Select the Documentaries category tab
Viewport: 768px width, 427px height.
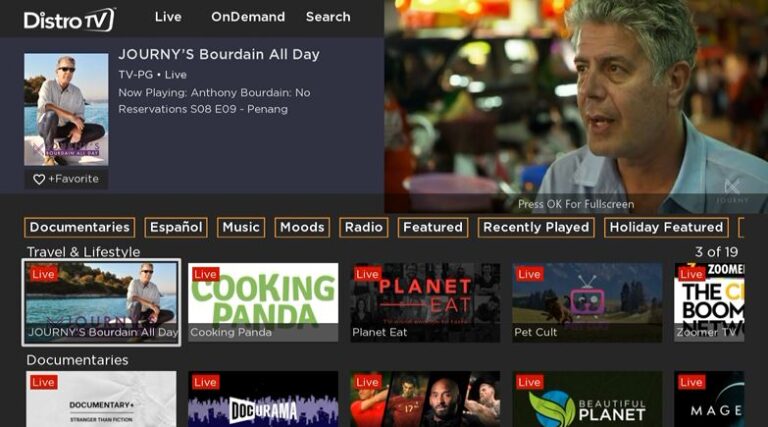79,227
